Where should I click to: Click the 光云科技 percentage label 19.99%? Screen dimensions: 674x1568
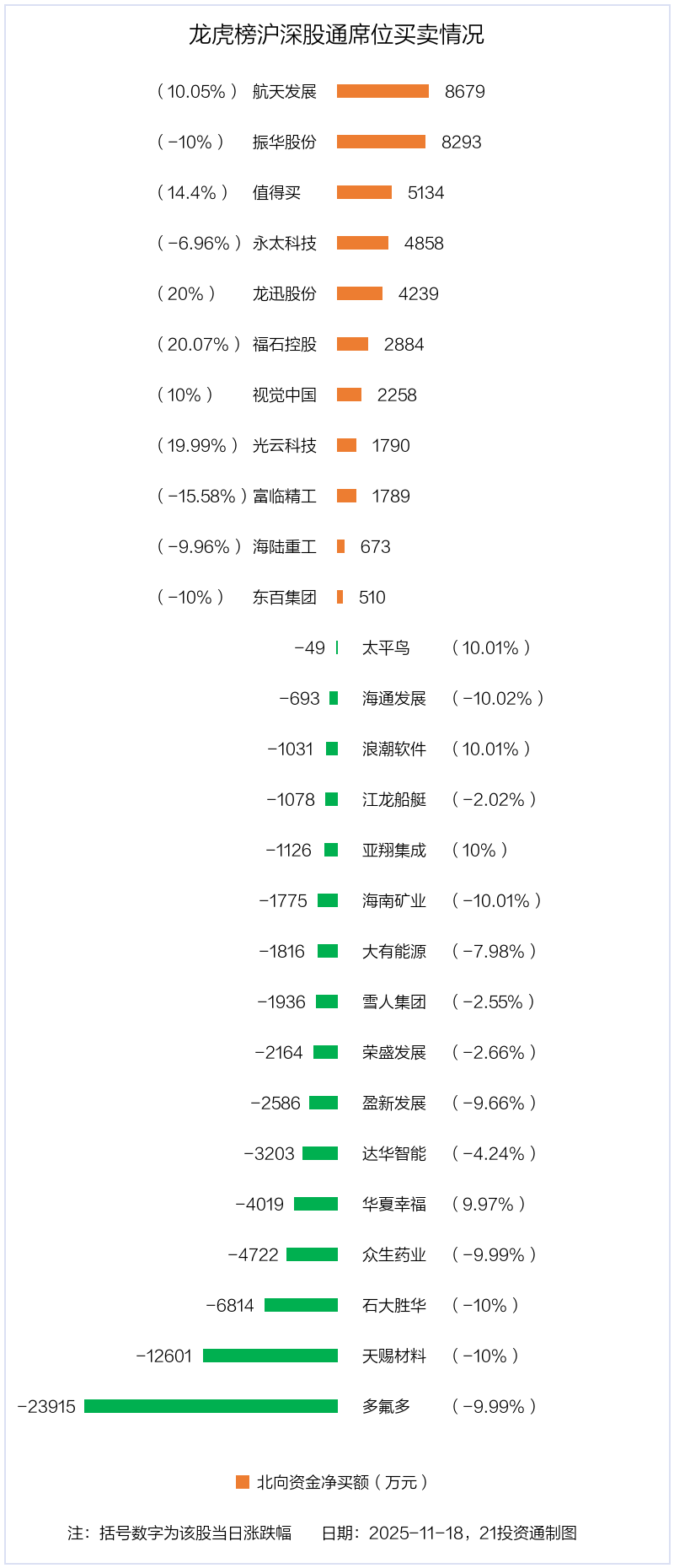[x=197, y=446]
